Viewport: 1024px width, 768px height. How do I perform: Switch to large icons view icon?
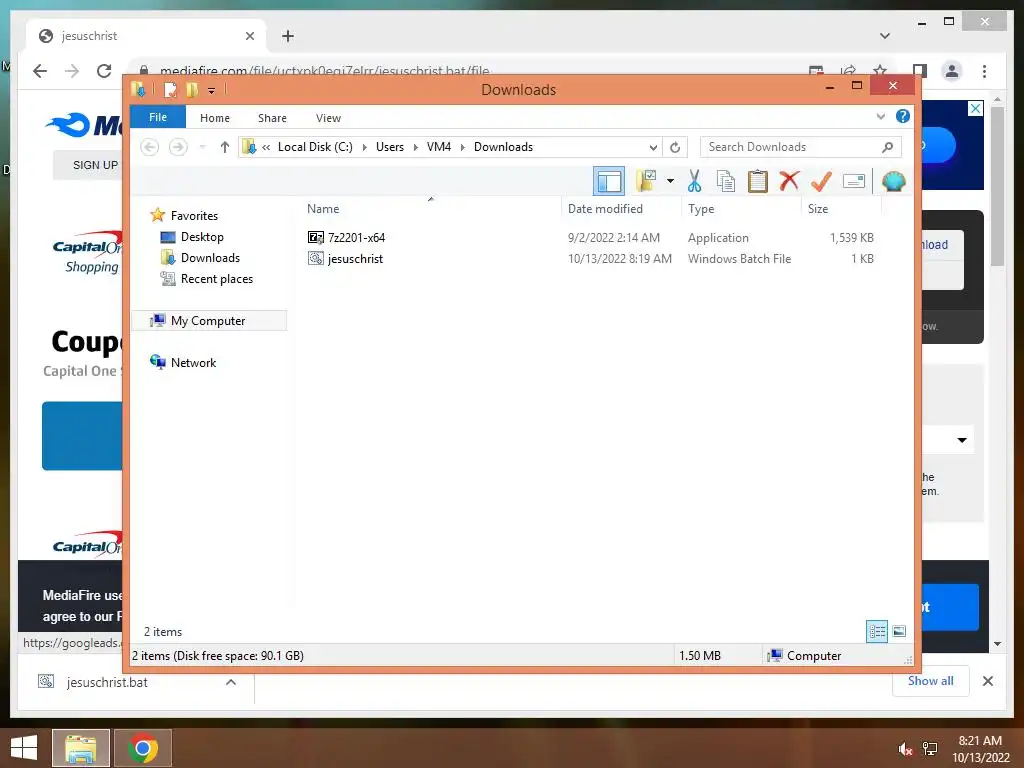(x=899, y=631)
